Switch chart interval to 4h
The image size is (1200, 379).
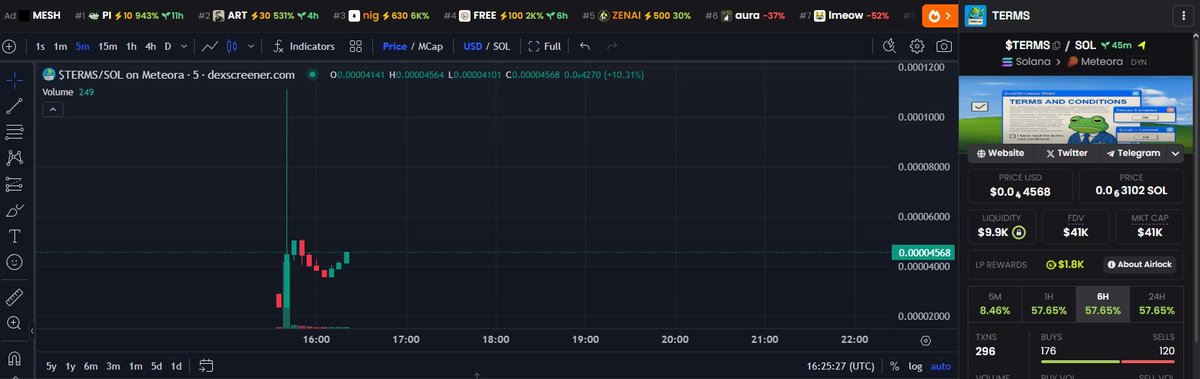tap(150, 46)
